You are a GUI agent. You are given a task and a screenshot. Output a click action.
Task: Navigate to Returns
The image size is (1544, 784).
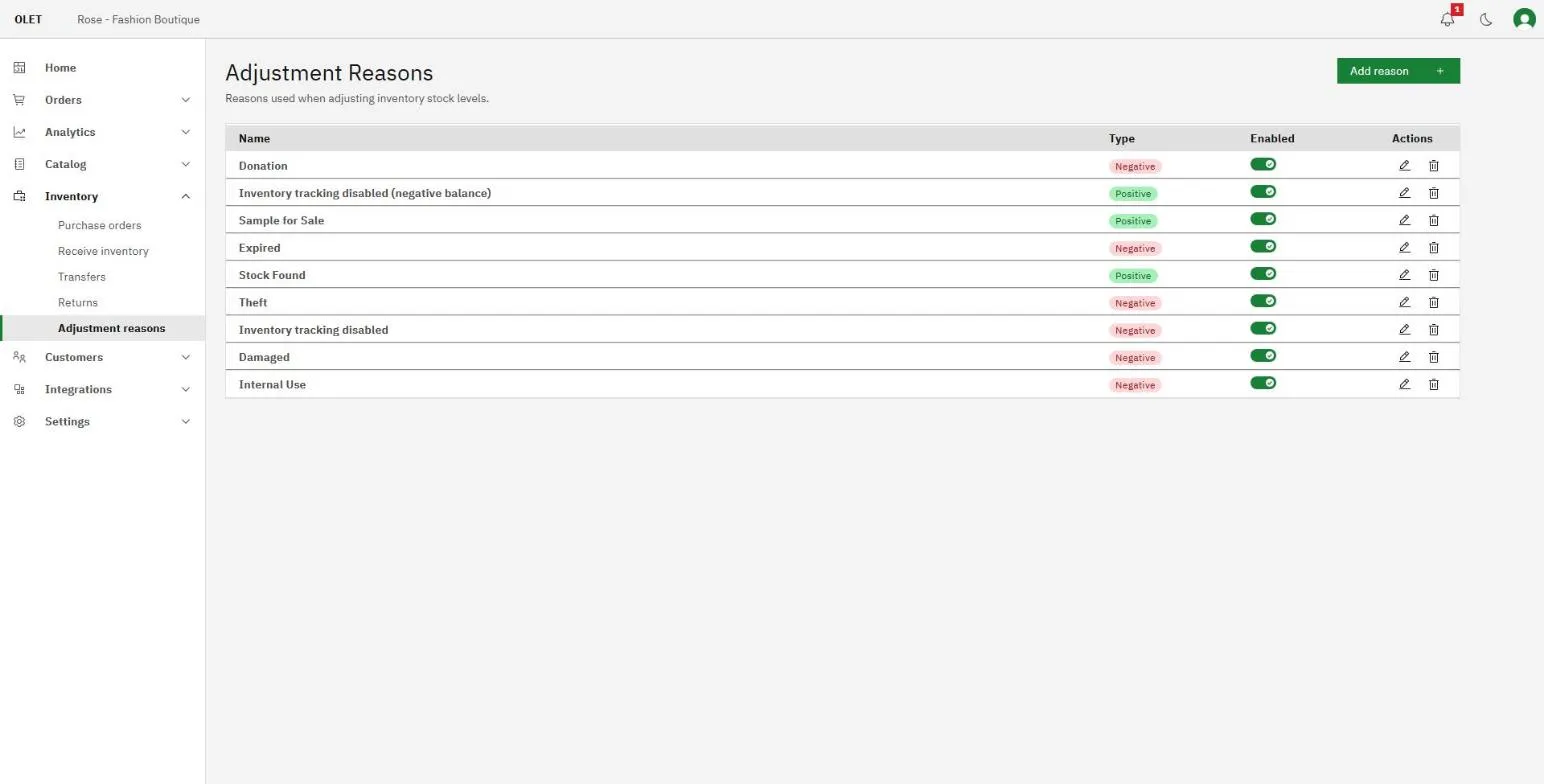coord(78,302)
